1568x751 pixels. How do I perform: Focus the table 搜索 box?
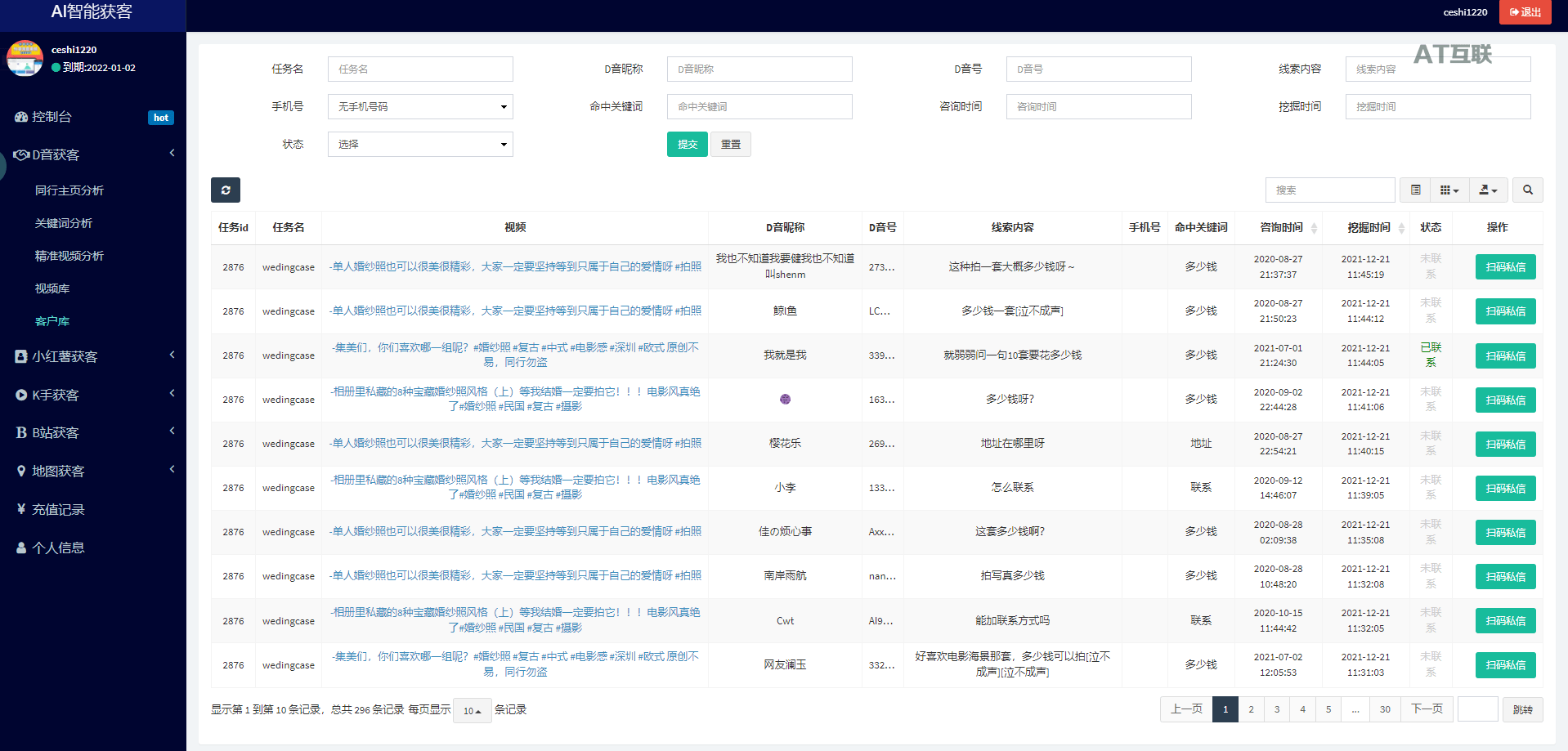pos(1330,190)
